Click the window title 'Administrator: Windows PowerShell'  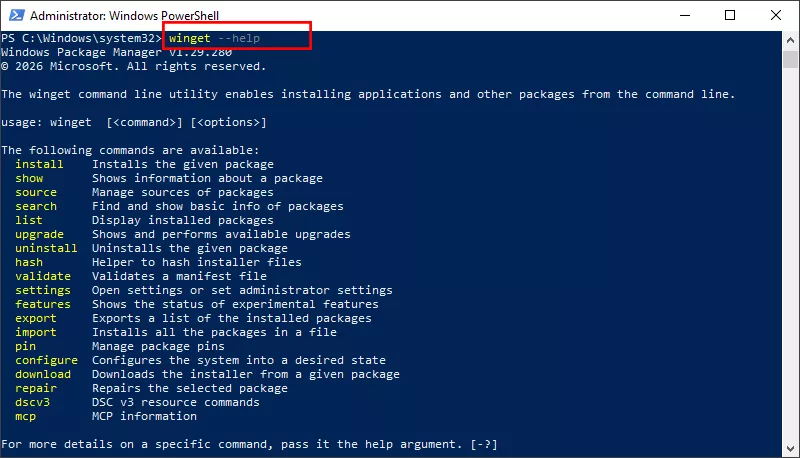[x=124, y=16]
